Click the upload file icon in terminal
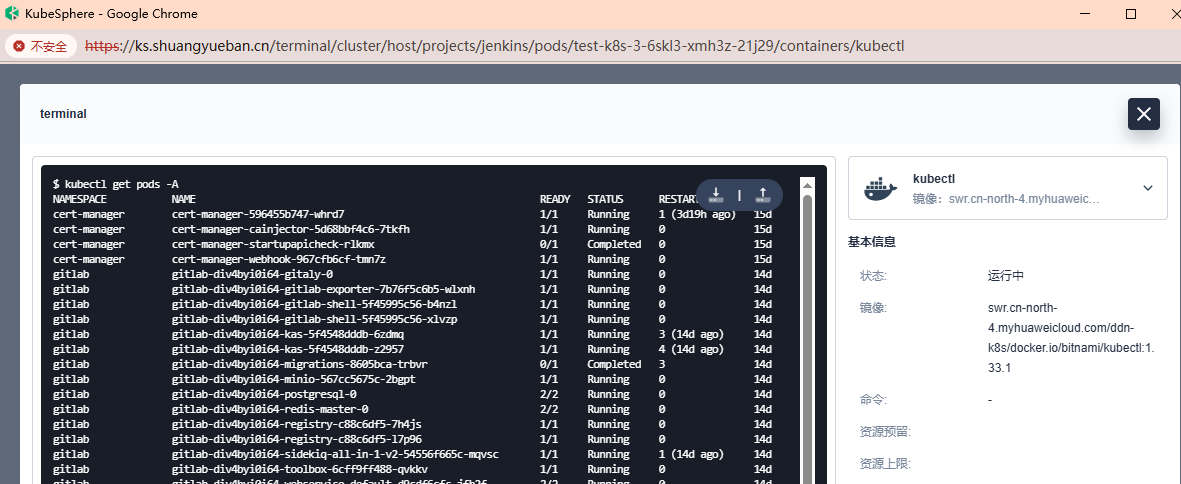The image size is (1181, 484). [x=762, y=195]
